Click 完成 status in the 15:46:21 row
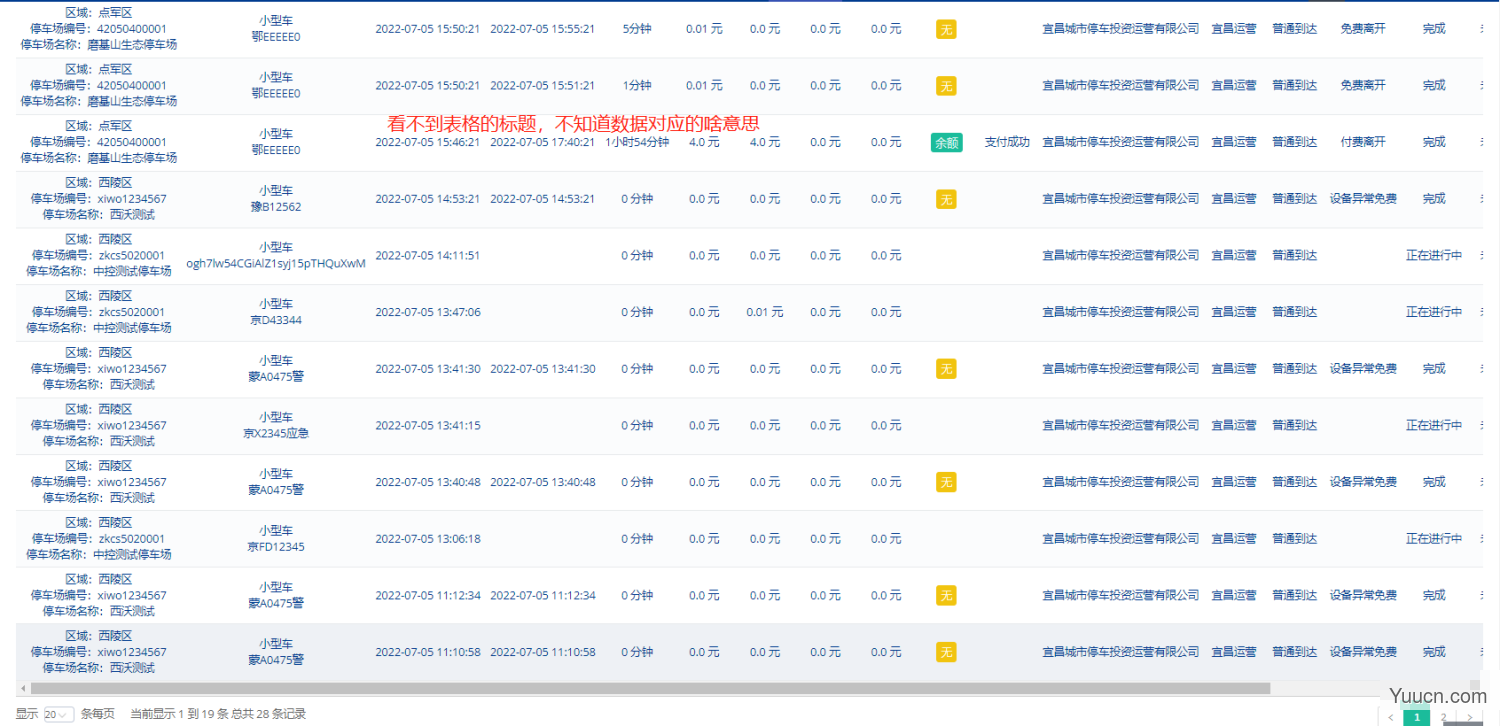1500x726 pixels. pos(1434,142)
